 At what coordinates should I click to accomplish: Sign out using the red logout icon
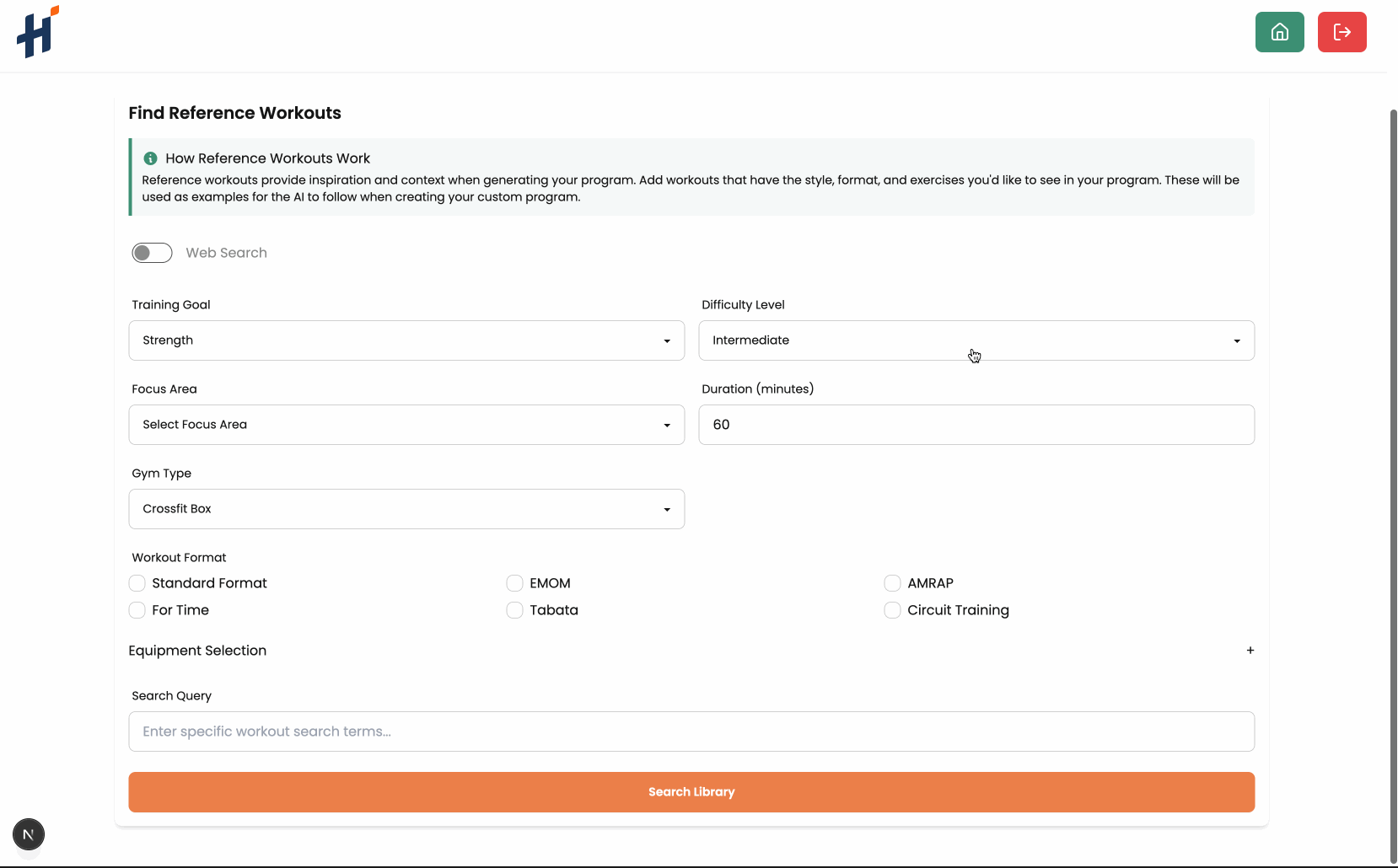click(1342, 32)
